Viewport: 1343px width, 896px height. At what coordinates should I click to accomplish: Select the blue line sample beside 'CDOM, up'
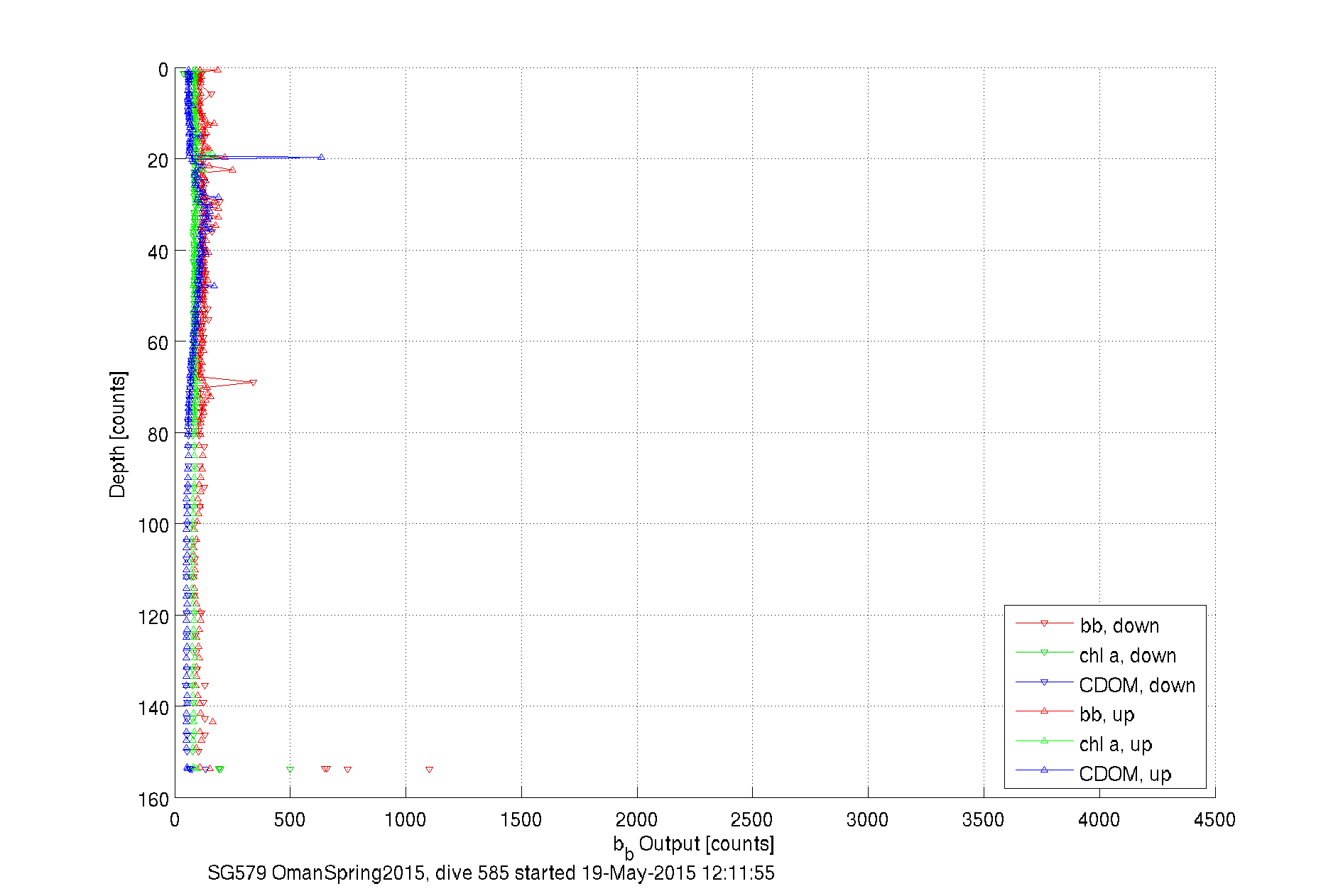1044,770
